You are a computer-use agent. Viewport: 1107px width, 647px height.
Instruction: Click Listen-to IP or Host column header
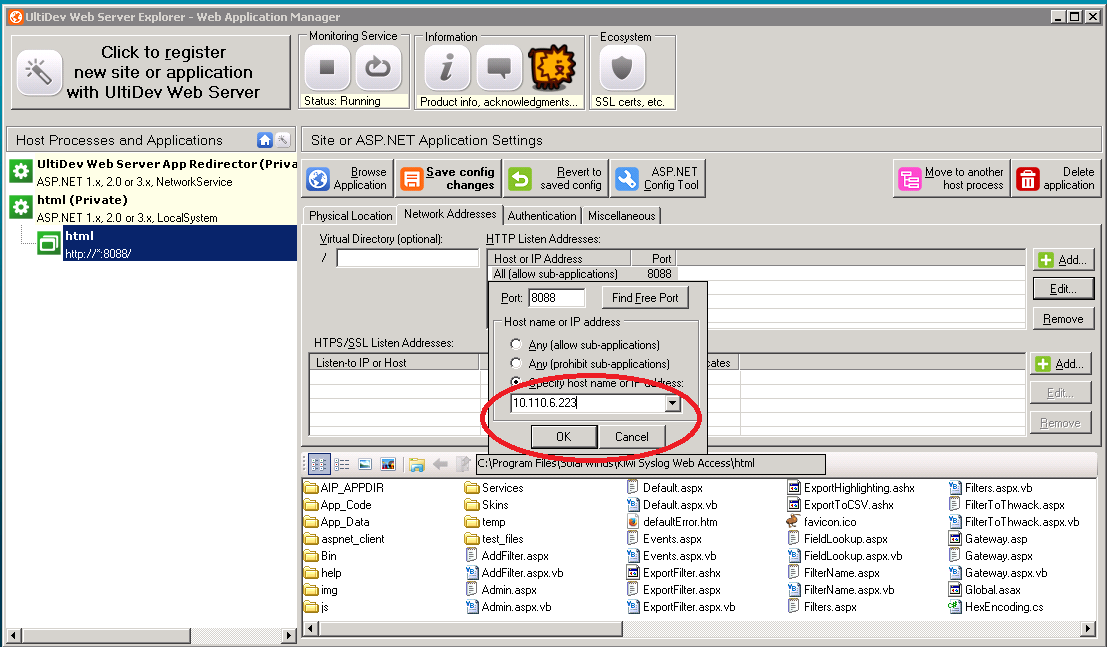coord(395,362)
